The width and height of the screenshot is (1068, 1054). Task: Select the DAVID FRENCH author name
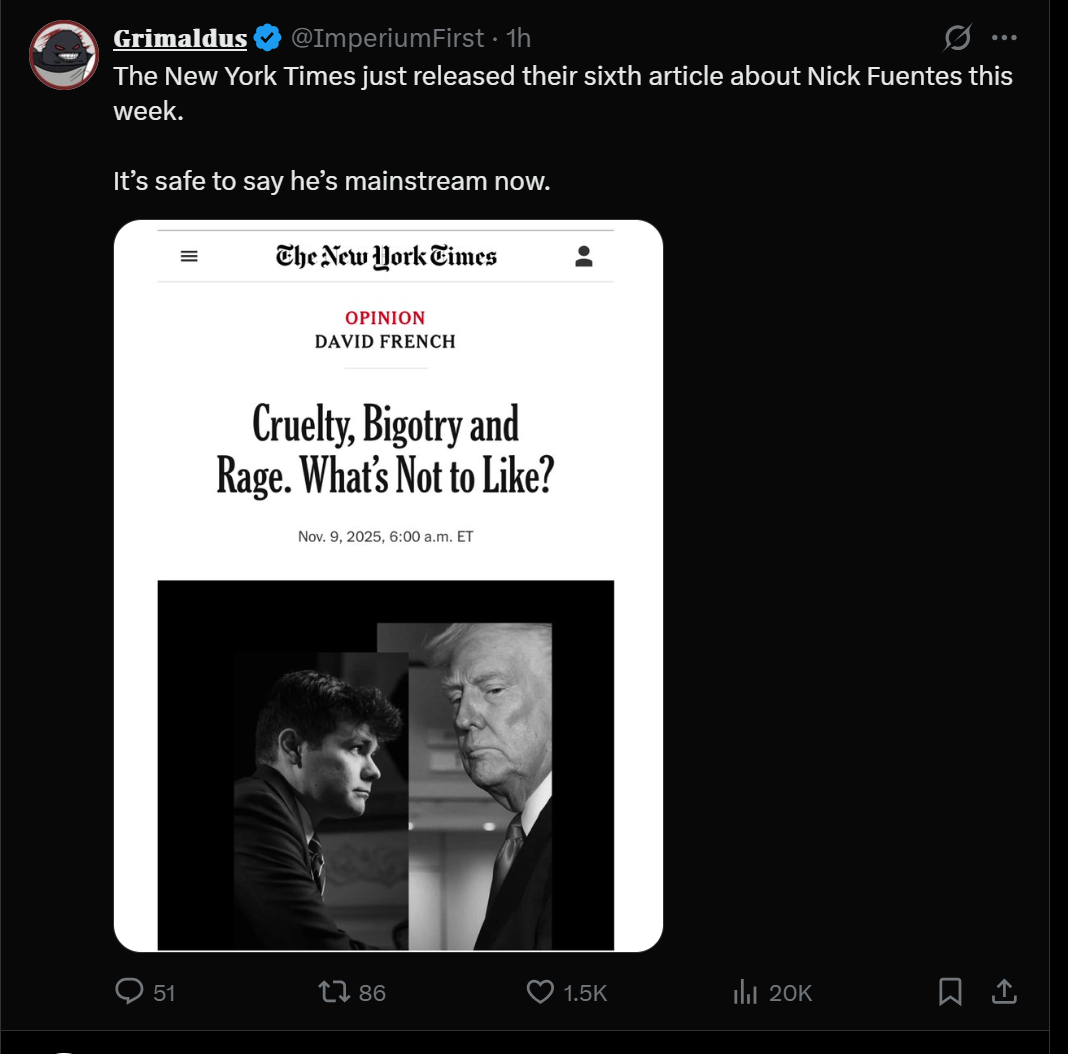tap(385, 342)
